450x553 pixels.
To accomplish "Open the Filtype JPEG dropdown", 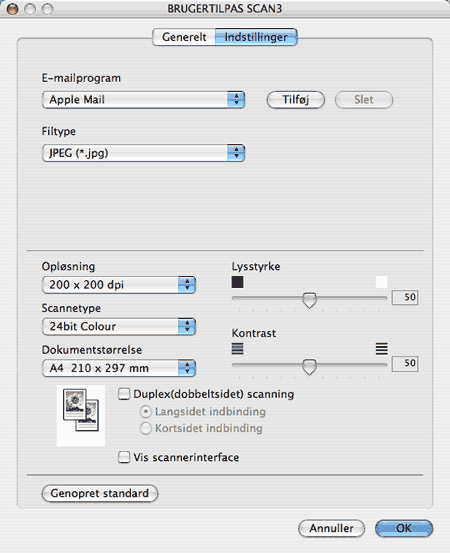I will pyautogui.click(x=143, y=153).
